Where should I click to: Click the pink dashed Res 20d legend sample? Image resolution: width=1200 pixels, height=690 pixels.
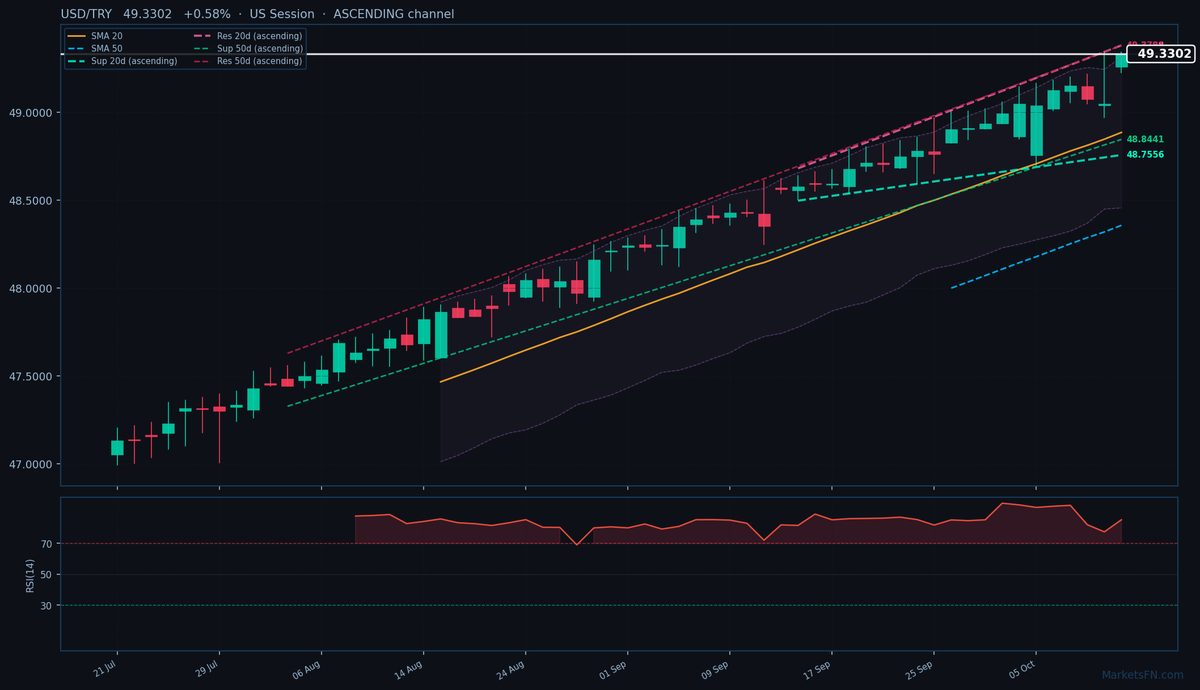click(x=202, y=36)
